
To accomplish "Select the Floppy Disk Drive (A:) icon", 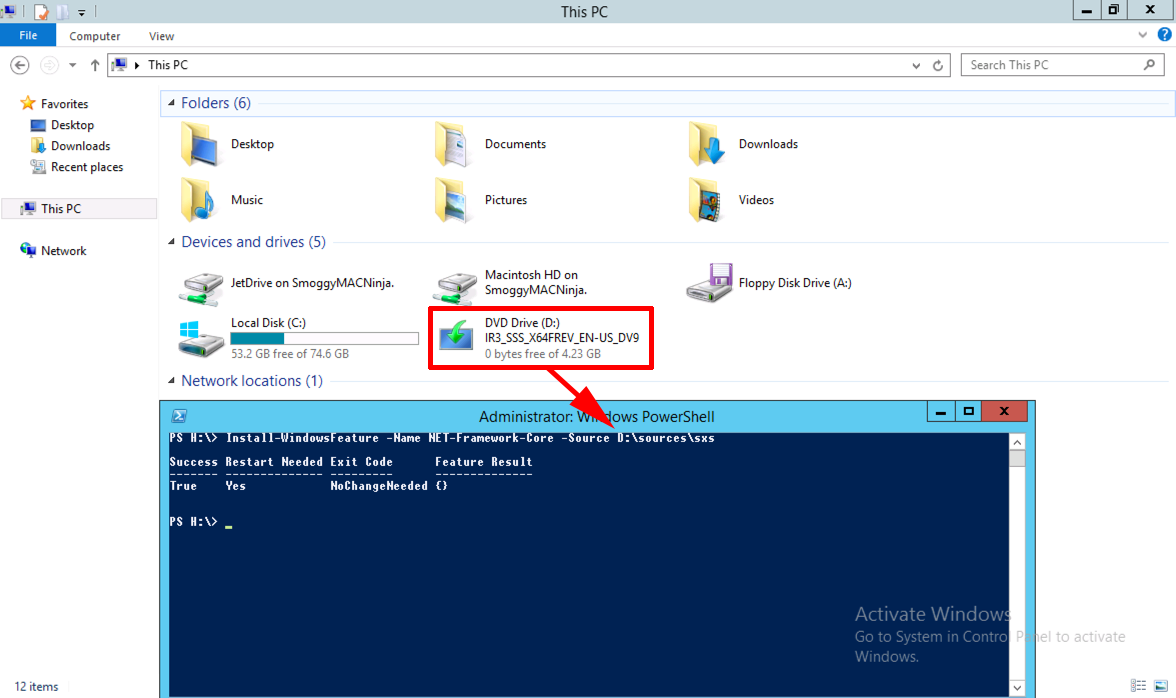I will tap(709, 283).
